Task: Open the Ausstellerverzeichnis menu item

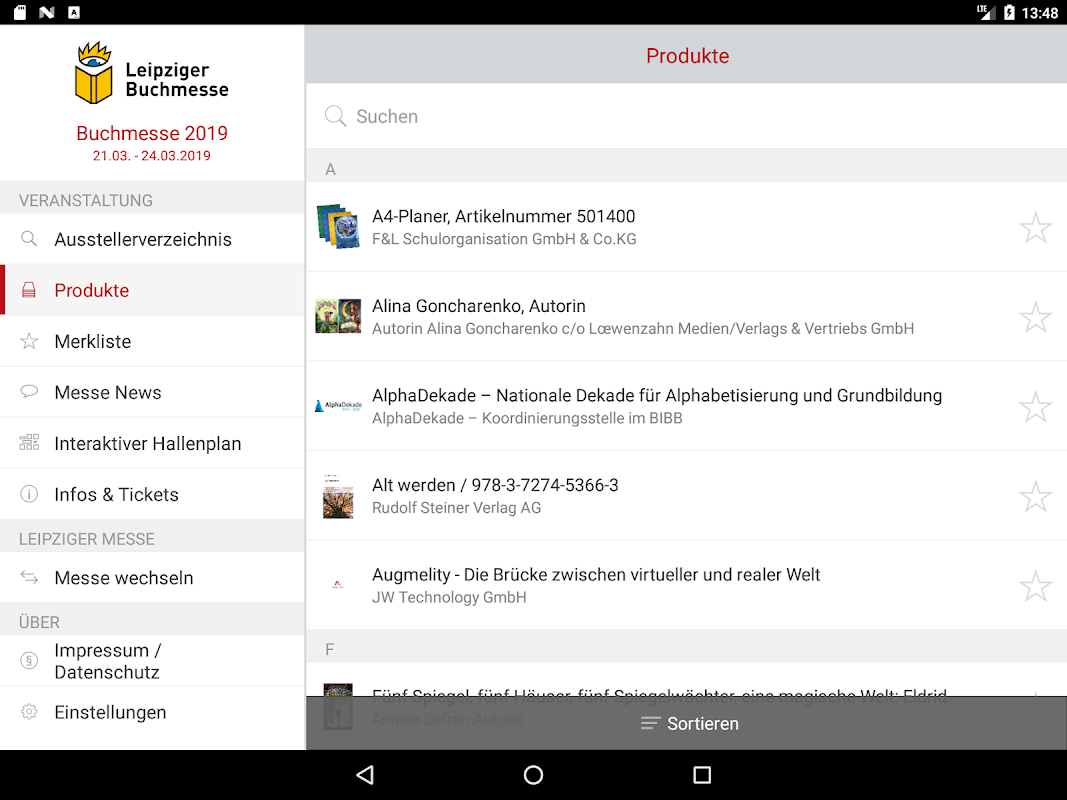Action: pos(152,239)
